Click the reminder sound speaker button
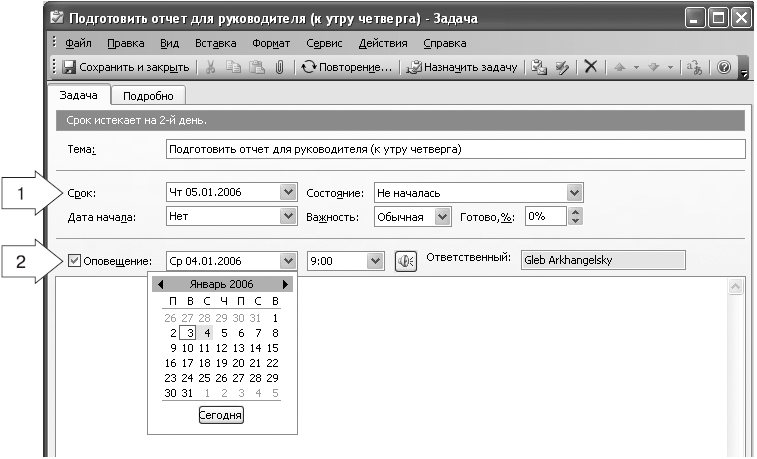This screenshot has width=757, height=459. click(x=405, y=260)
